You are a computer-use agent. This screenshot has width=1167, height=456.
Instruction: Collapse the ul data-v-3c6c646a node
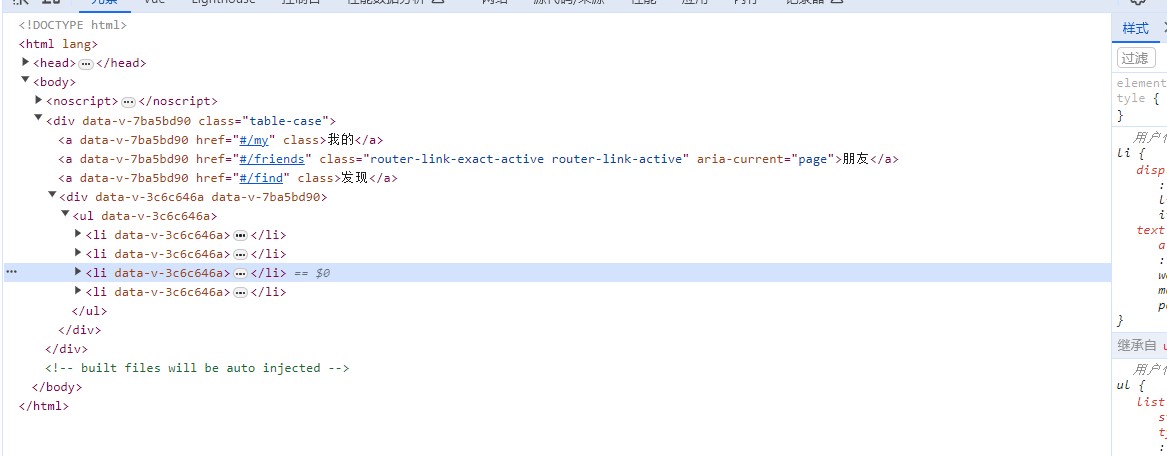point(65,215)
